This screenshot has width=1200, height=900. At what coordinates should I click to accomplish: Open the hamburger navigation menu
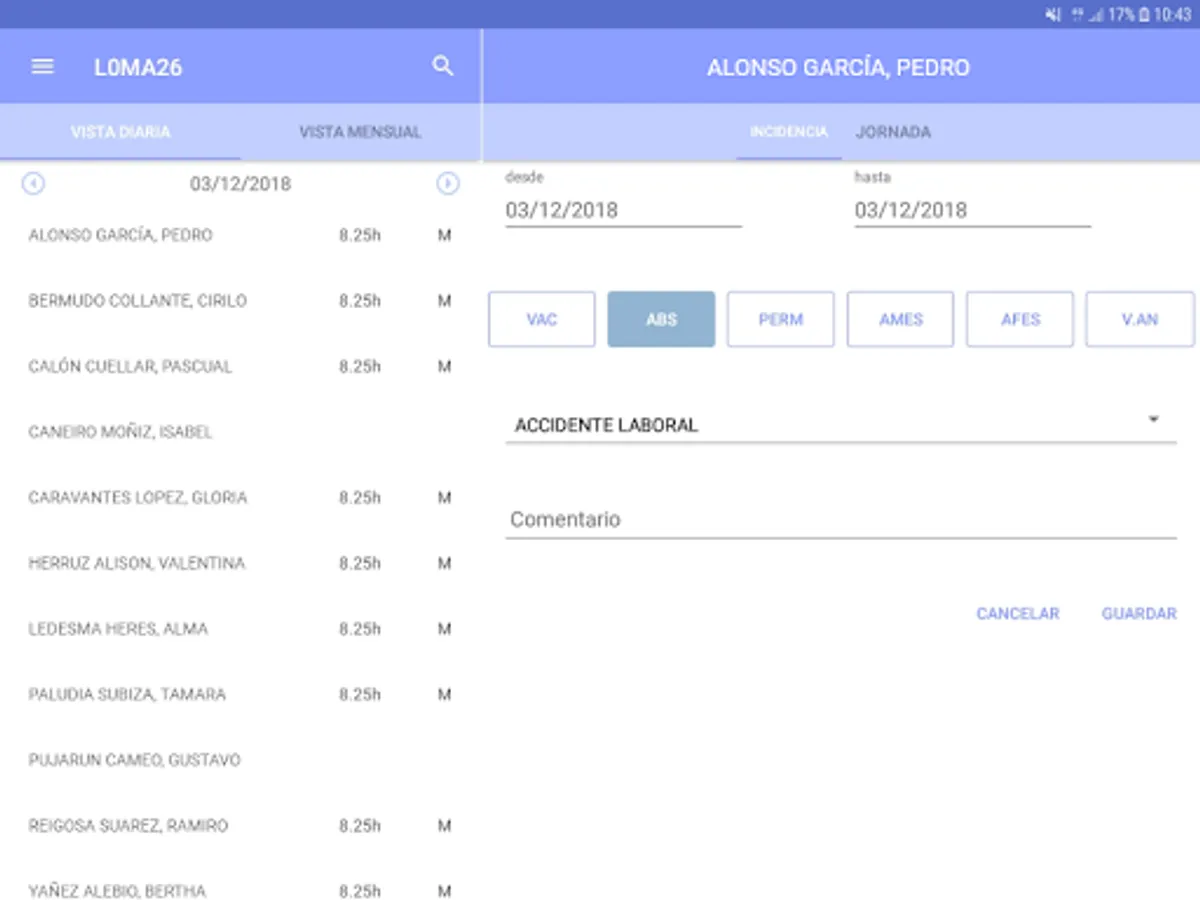click(x=42, y=67)
